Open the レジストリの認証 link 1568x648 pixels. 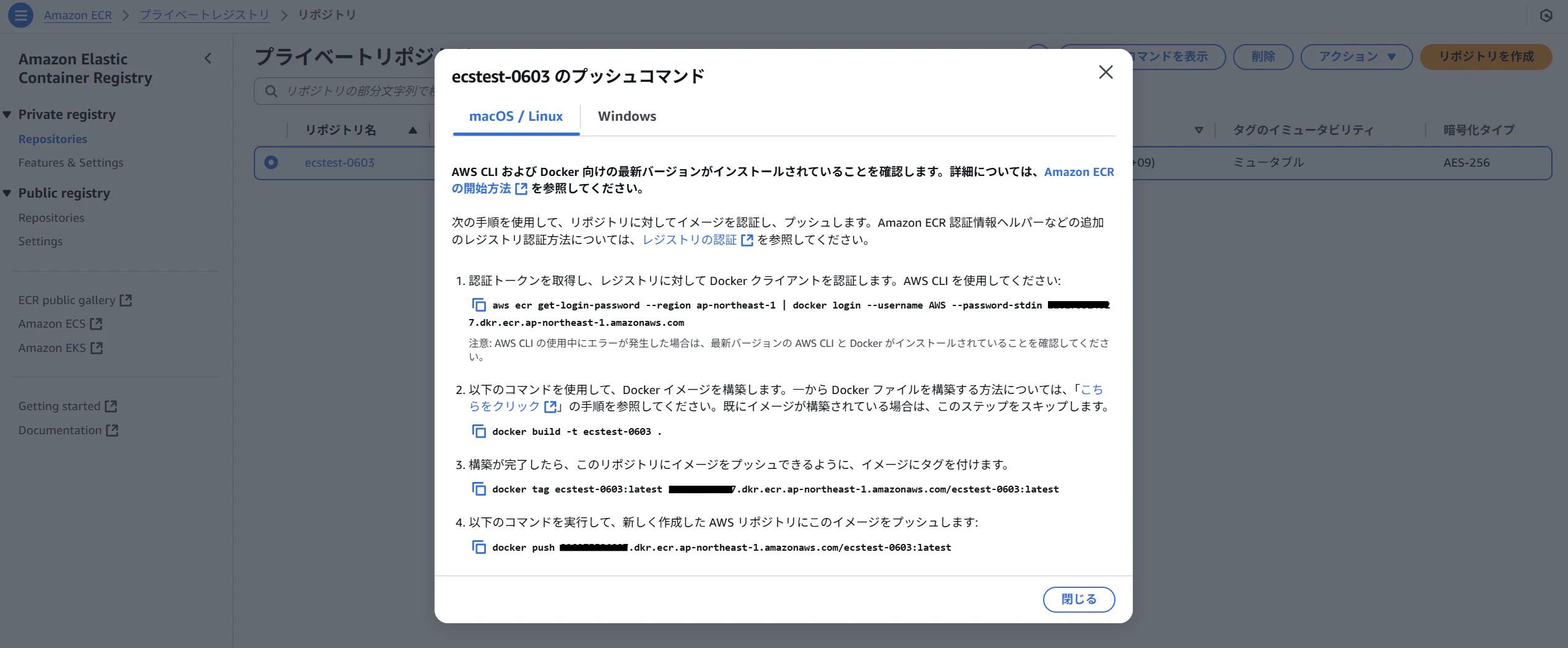pos(690,240)
